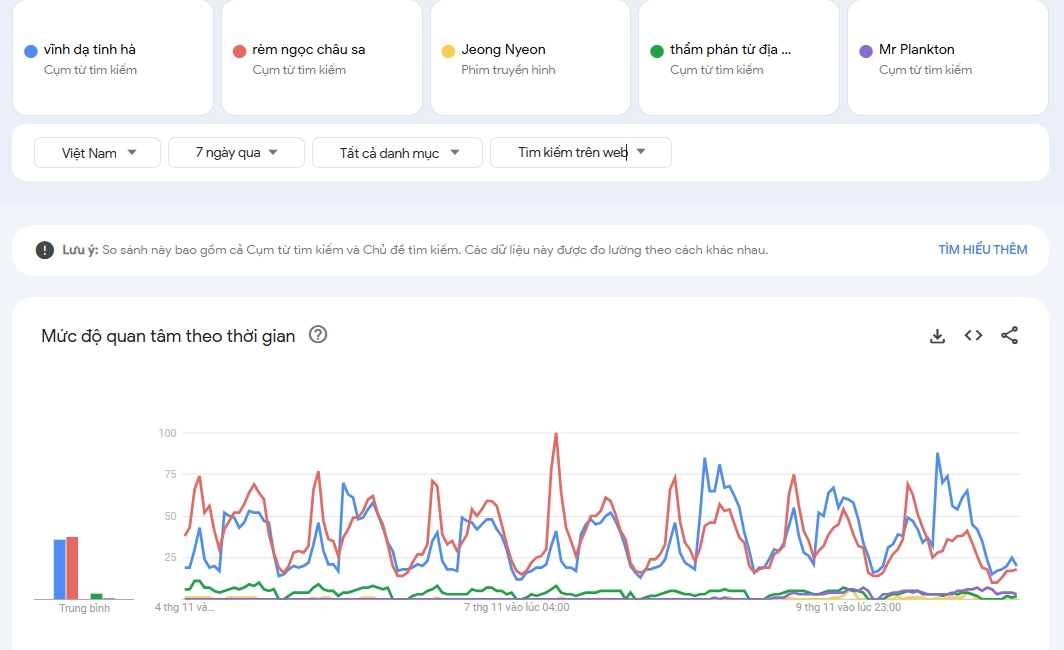The width and height of the screenshot is (1064, 650).
Task: Edit the Jeong Nyeon search term
Action: tap(530, 58)
